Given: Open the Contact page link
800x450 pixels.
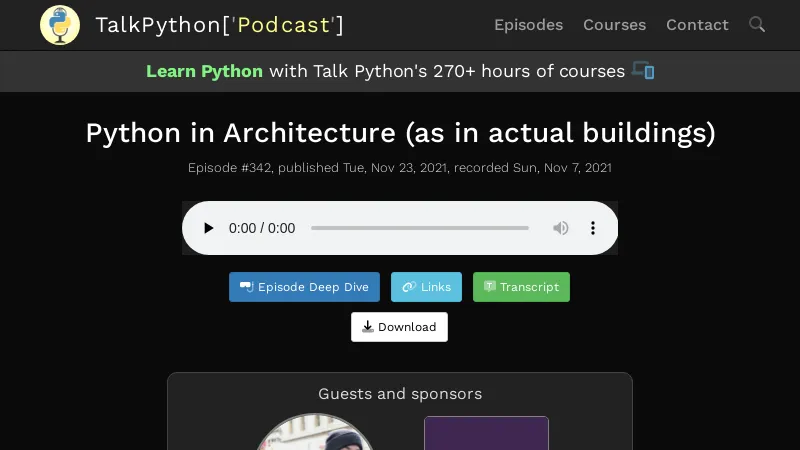Looking at the screenshot, I should [697, 25].
